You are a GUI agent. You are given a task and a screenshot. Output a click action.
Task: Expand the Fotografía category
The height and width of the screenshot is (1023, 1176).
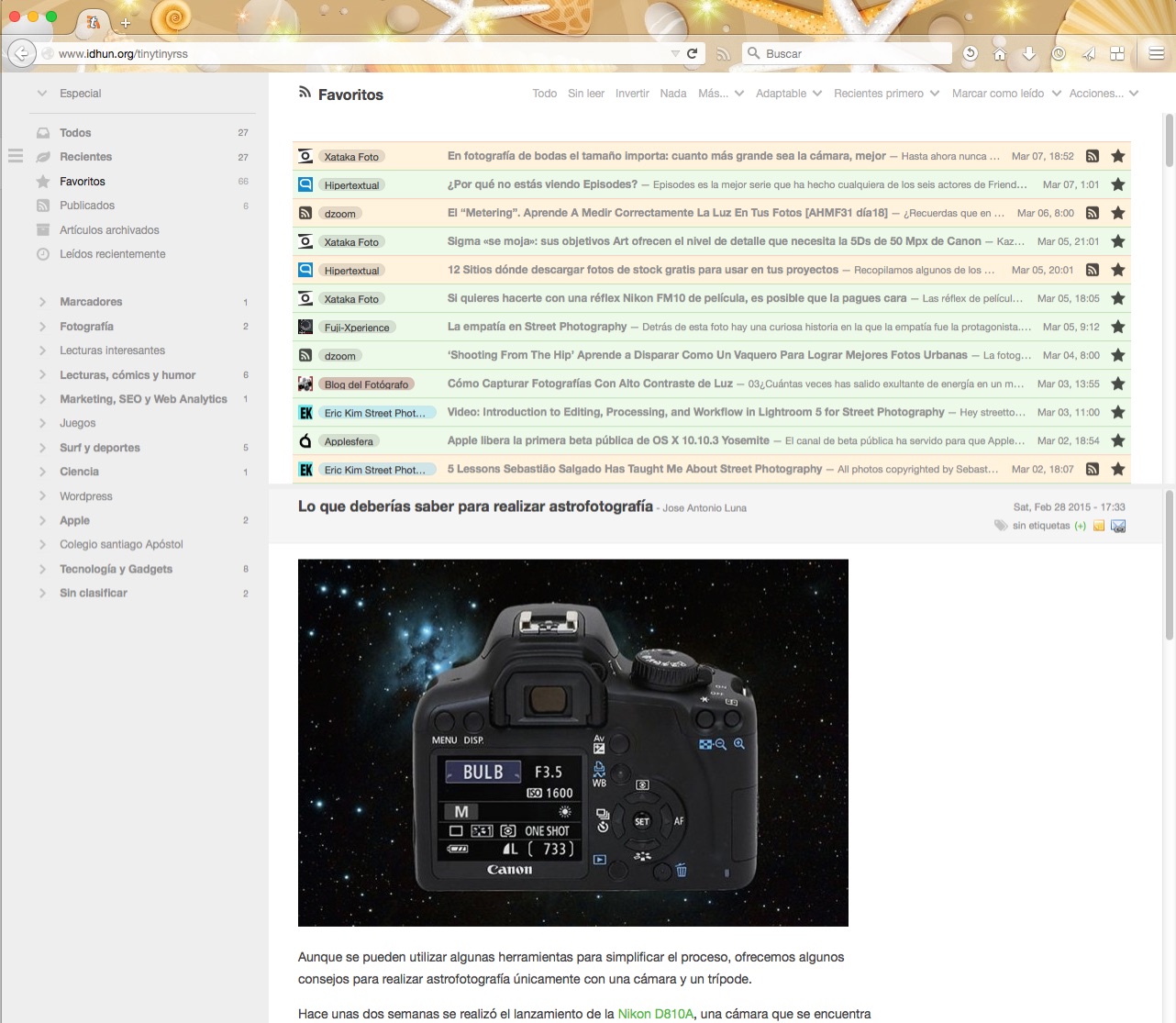click(42, 327)
